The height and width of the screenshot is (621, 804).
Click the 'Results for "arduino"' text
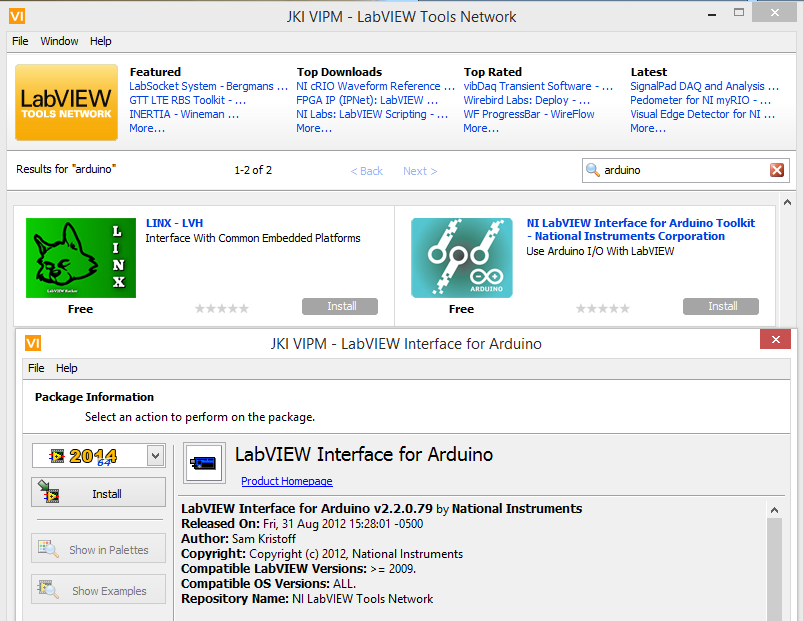pos(66,169)
